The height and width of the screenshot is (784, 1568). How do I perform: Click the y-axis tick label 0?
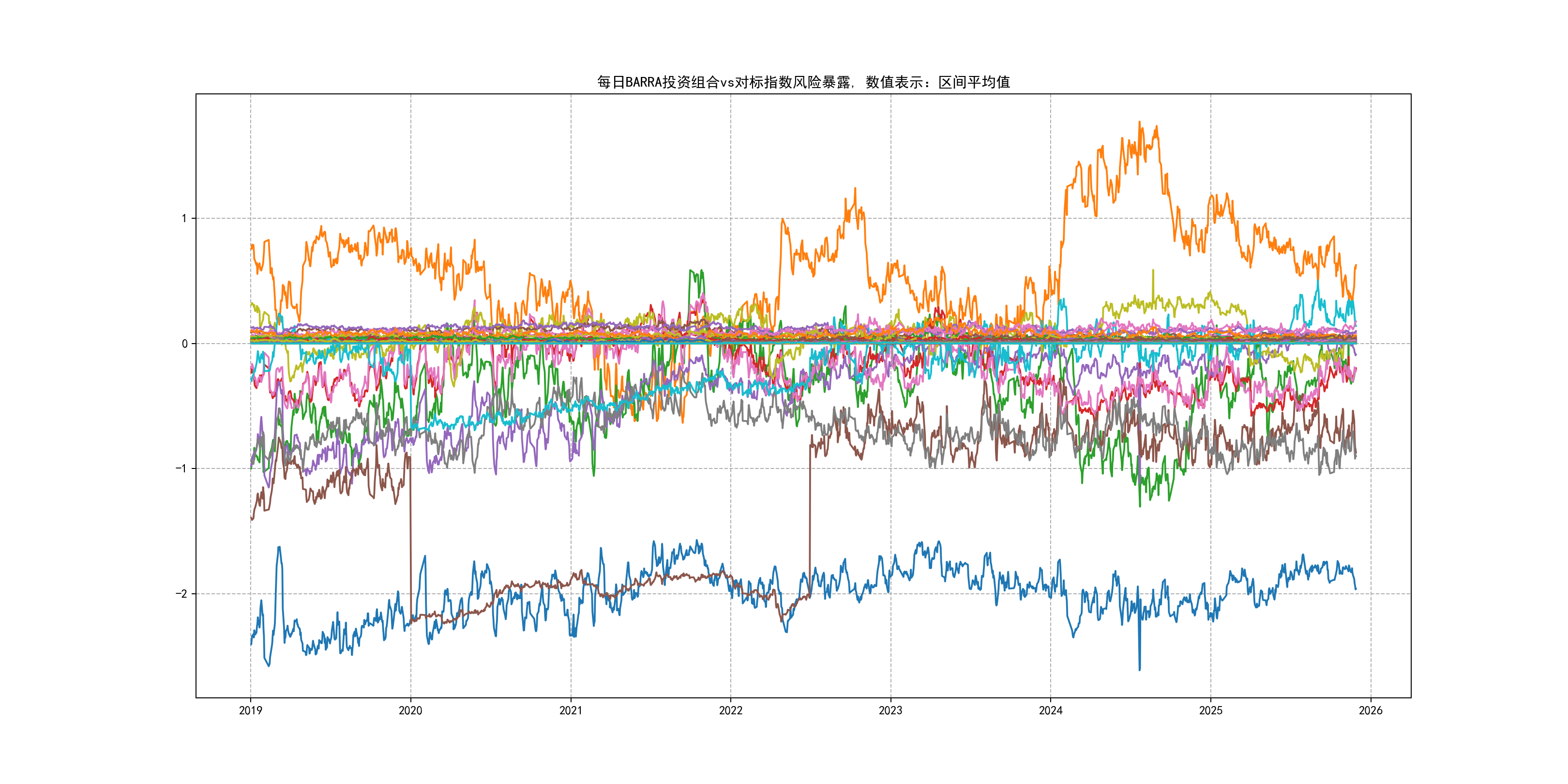tap(184, 344)
